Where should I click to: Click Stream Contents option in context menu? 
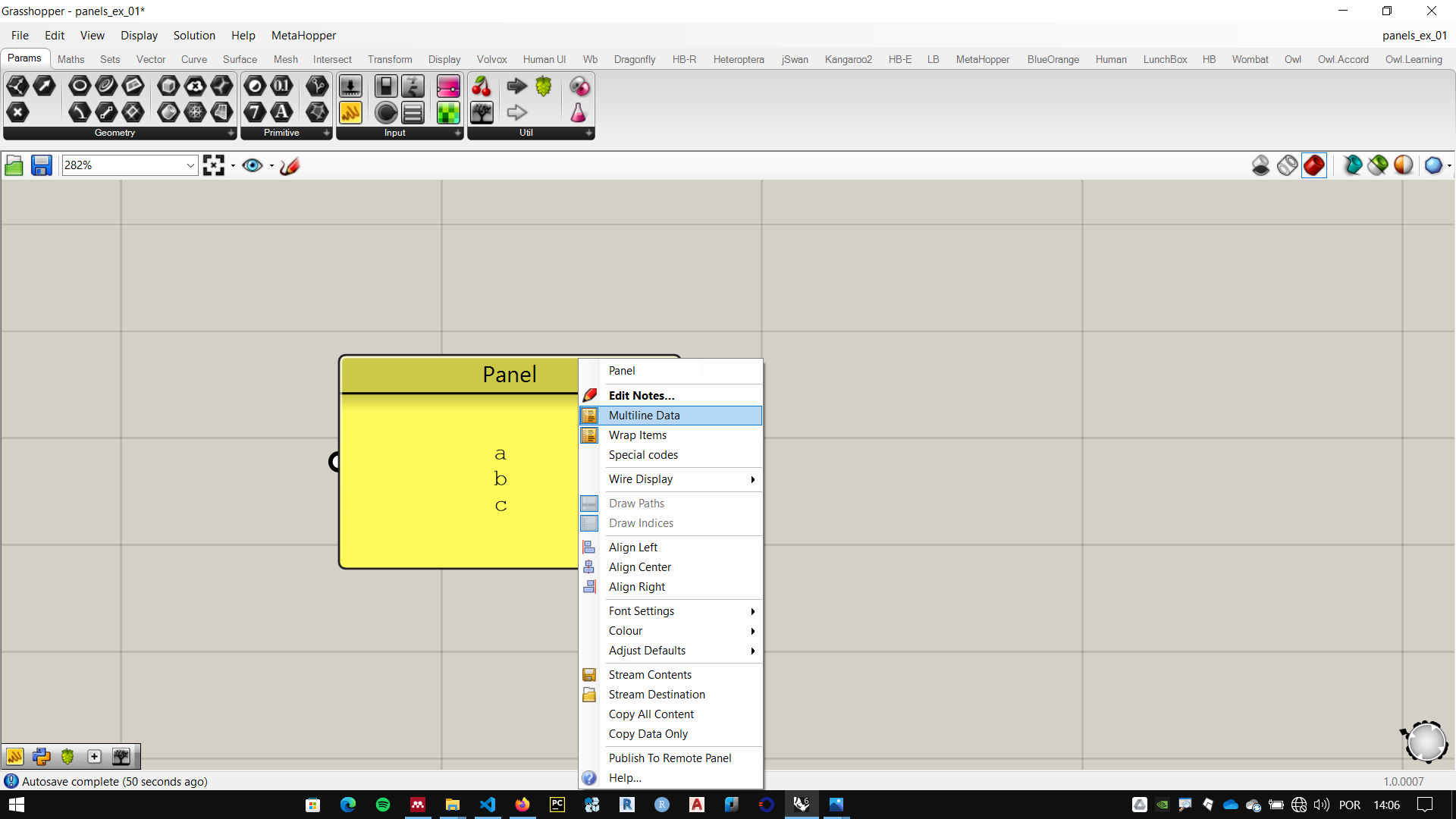click(x=650, y=674)
